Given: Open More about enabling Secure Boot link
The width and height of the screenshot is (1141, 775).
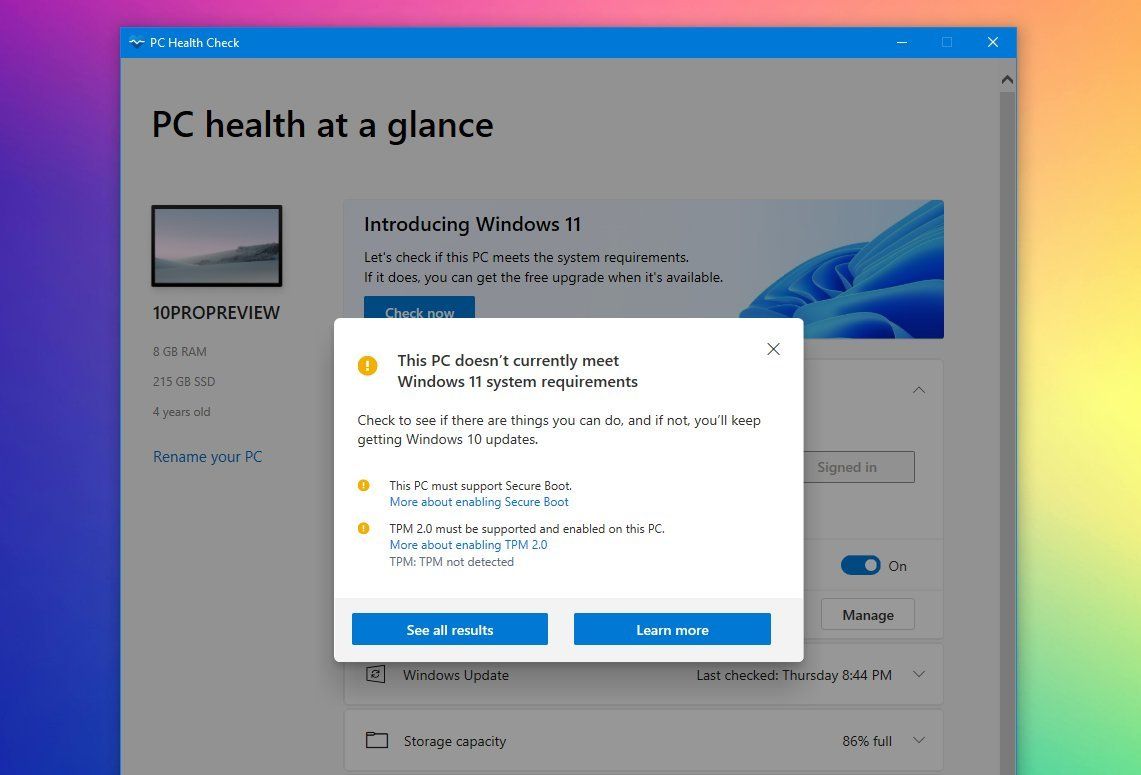Looking at the screenshot, I should coord(478,501).
